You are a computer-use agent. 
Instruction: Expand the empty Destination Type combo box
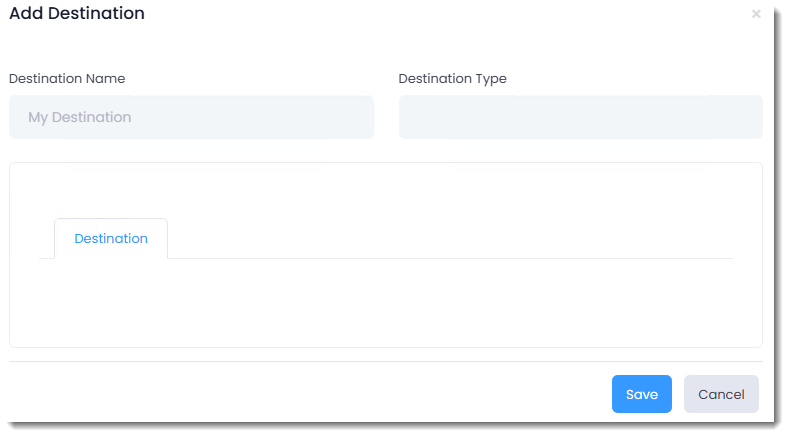pos(580,117)
